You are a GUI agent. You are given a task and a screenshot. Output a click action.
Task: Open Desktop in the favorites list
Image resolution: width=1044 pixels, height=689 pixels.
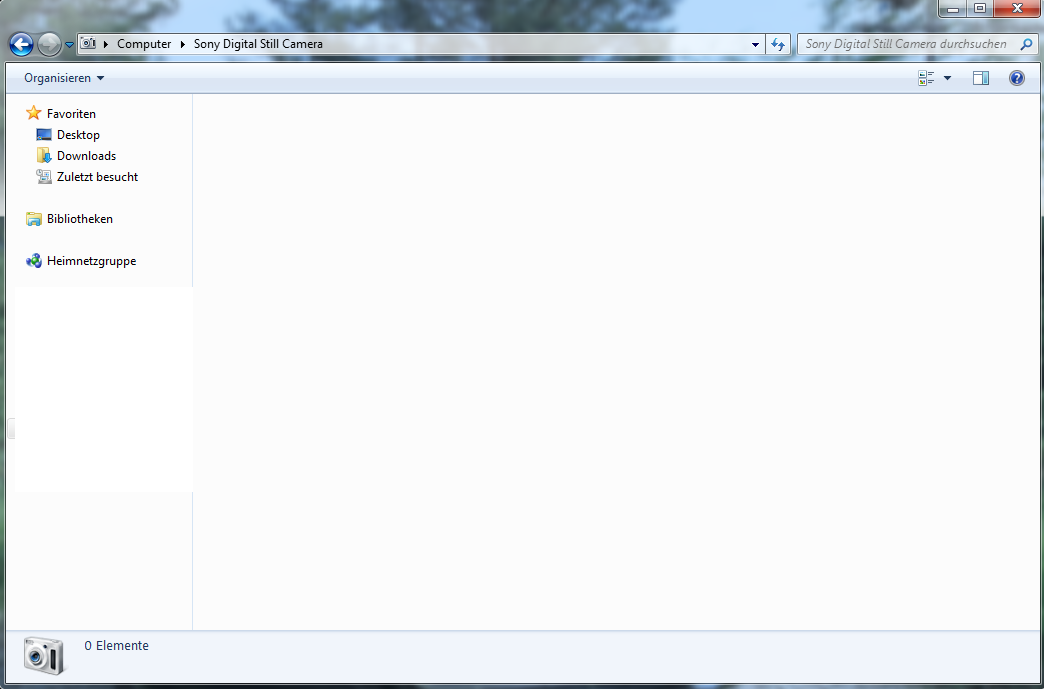pyautogui.click(x=78, y=134)
